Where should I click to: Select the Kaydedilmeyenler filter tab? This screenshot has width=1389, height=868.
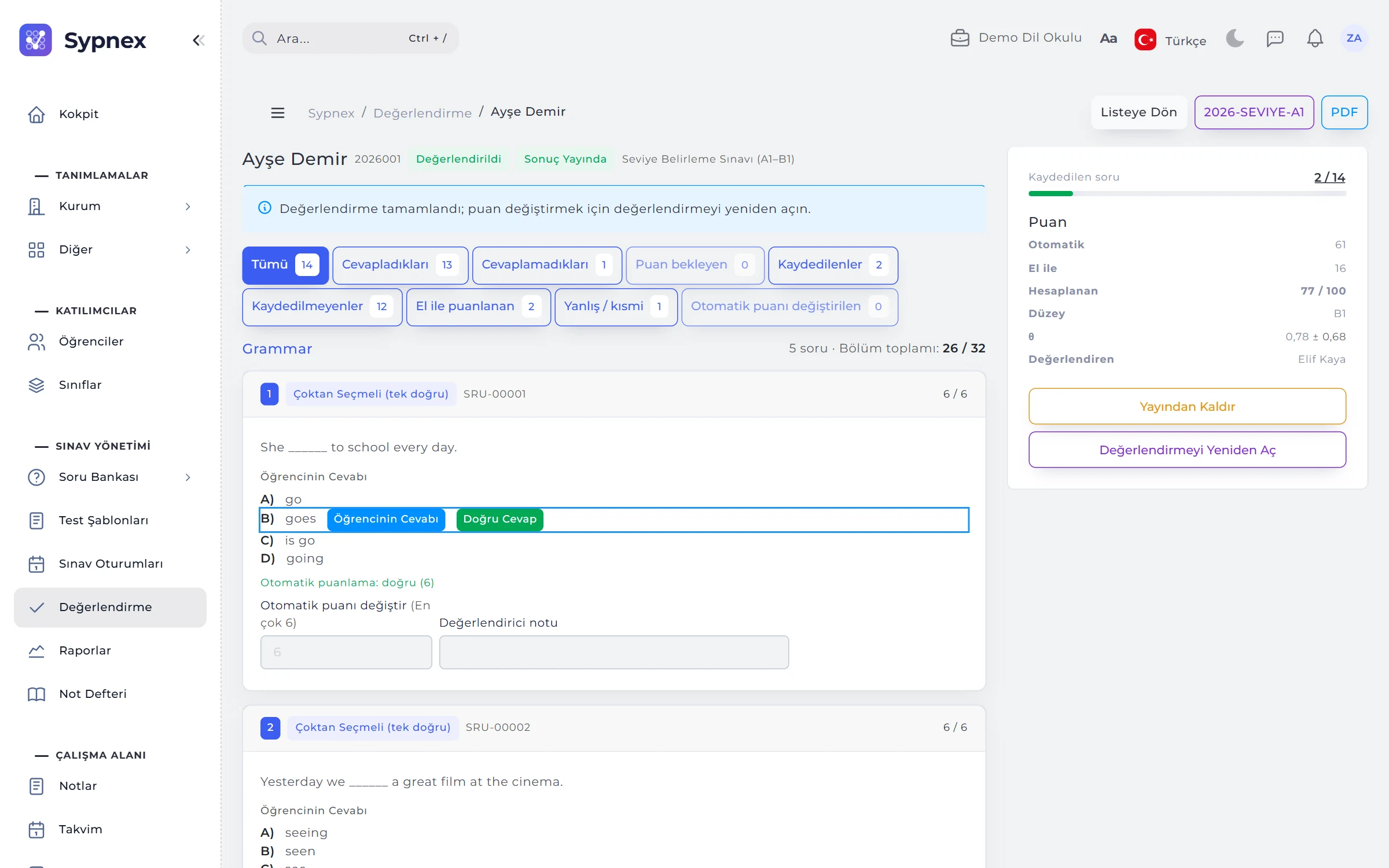tap(322, 307)
